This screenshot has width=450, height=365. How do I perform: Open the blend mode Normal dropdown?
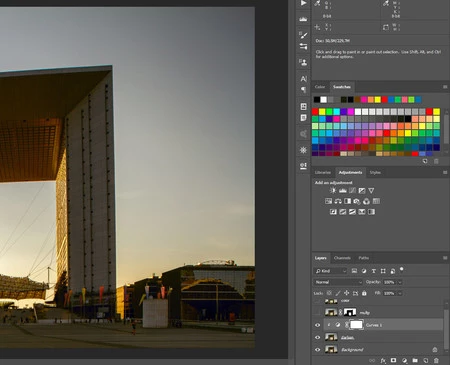click(x=338, y=282)
